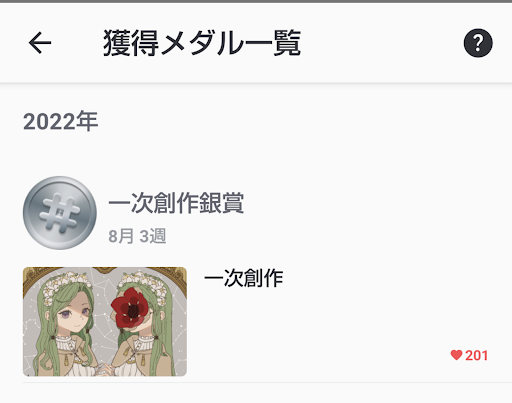Image resolution: width=512 pixels, height=403 pixels.
Task: Click the red heart icon
Action: coord(456,355)
